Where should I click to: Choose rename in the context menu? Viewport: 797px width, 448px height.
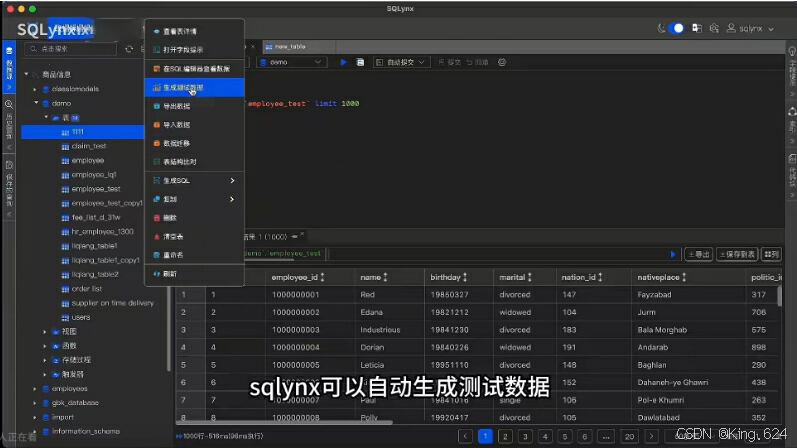[194, 255]
